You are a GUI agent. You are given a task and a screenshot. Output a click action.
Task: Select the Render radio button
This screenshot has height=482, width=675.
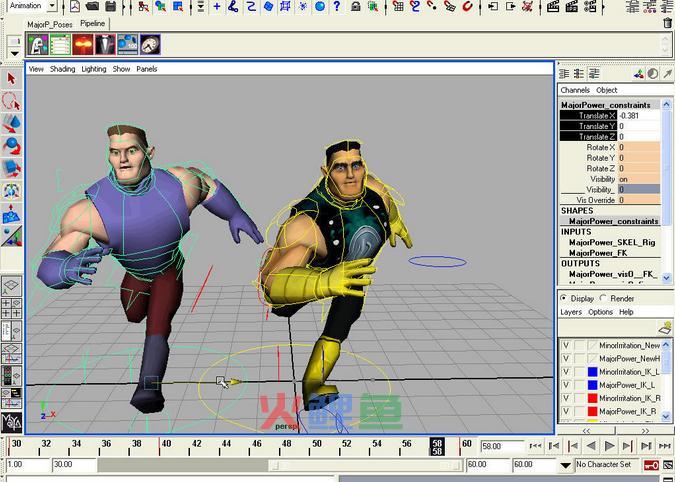point(603,298)
